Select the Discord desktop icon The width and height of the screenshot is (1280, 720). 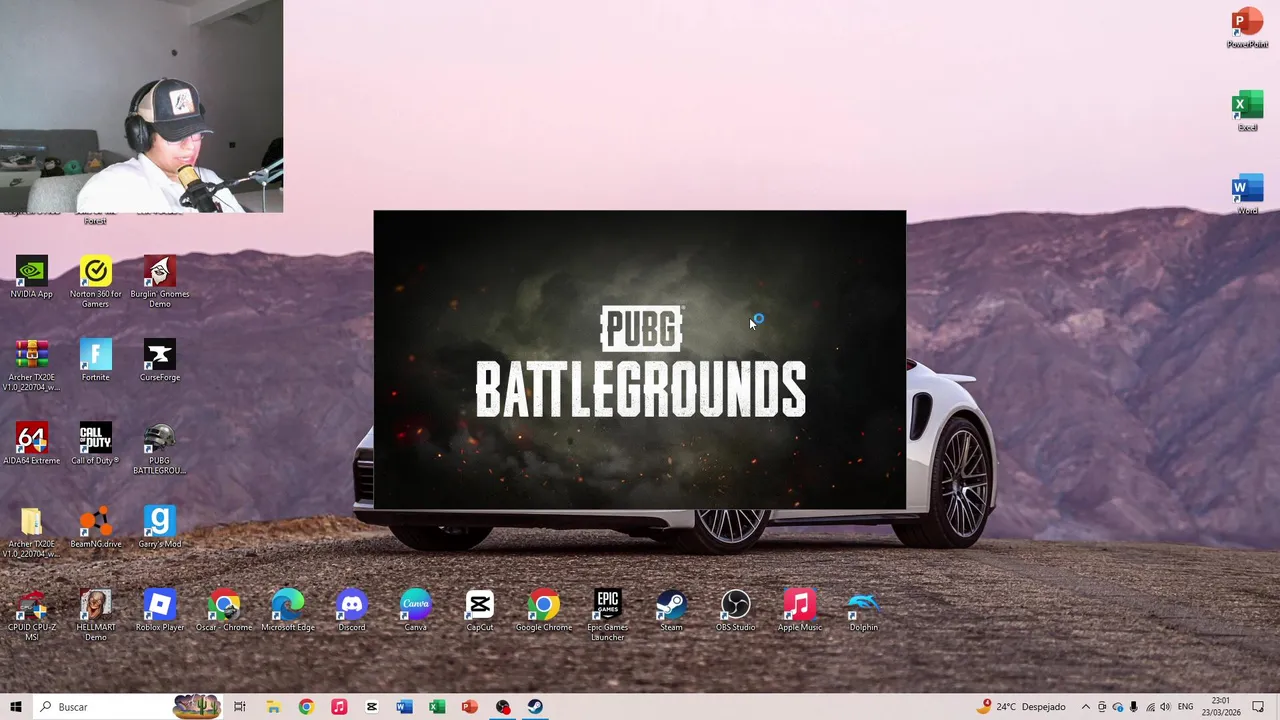pyautogui.click(x=351, y=611)
